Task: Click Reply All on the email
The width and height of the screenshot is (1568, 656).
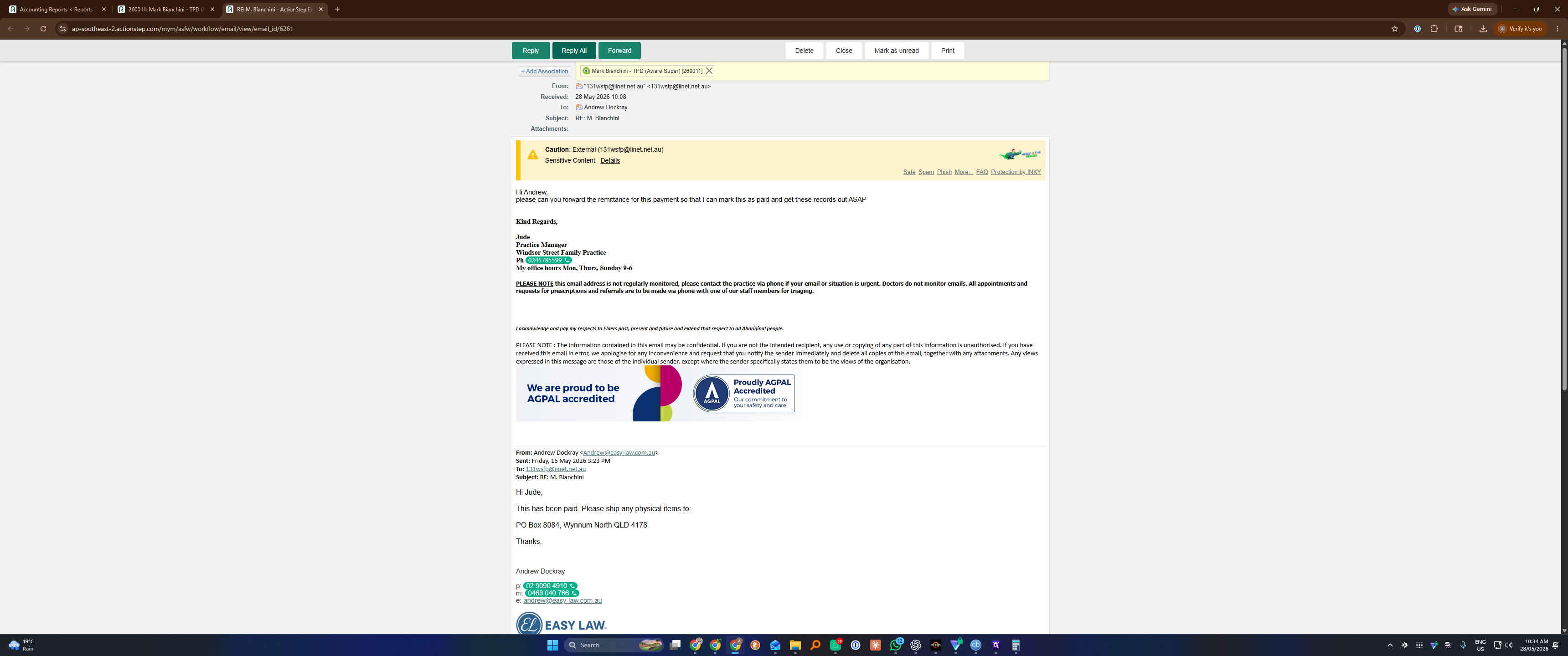Action: pyautogui.click(x=573, y=51)
